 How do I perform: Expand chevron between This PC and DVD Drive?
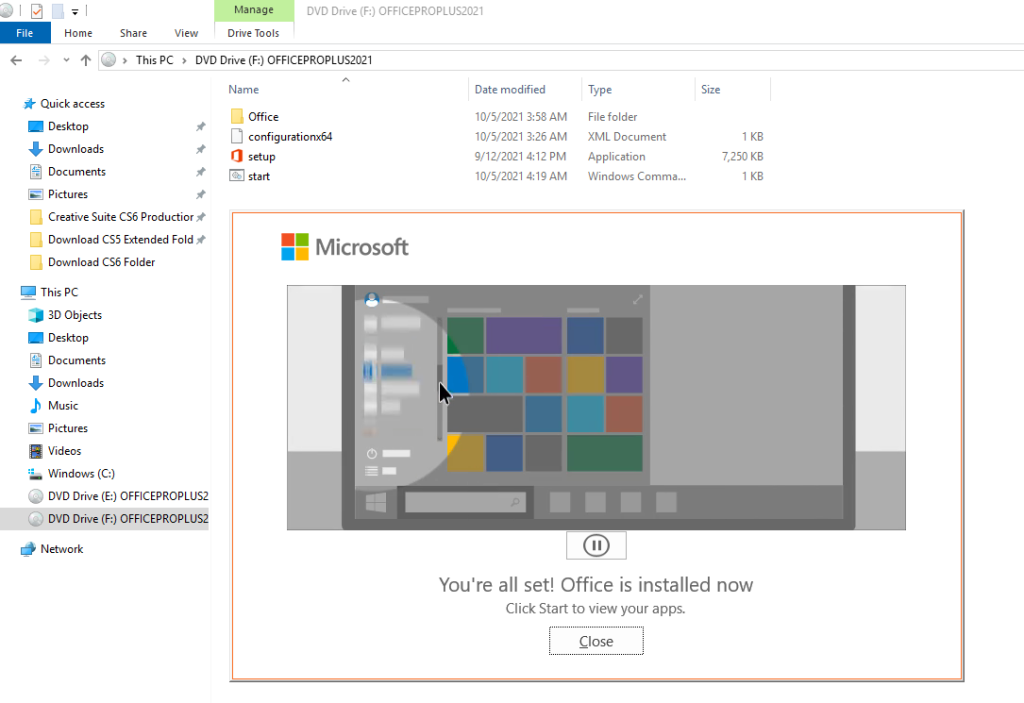tap(184, 60)
